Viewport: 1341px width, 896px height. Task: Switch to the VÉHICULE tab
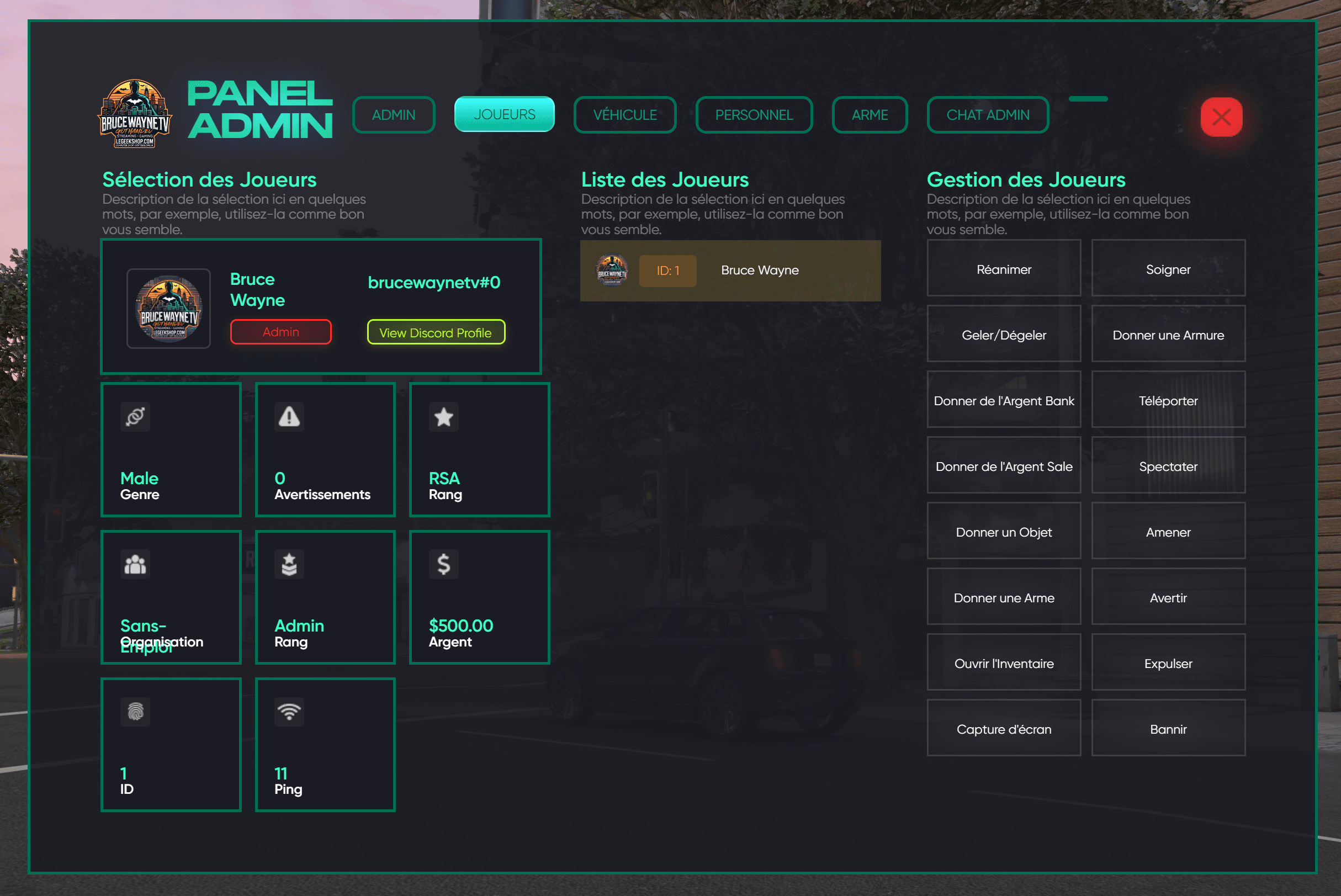624,115
